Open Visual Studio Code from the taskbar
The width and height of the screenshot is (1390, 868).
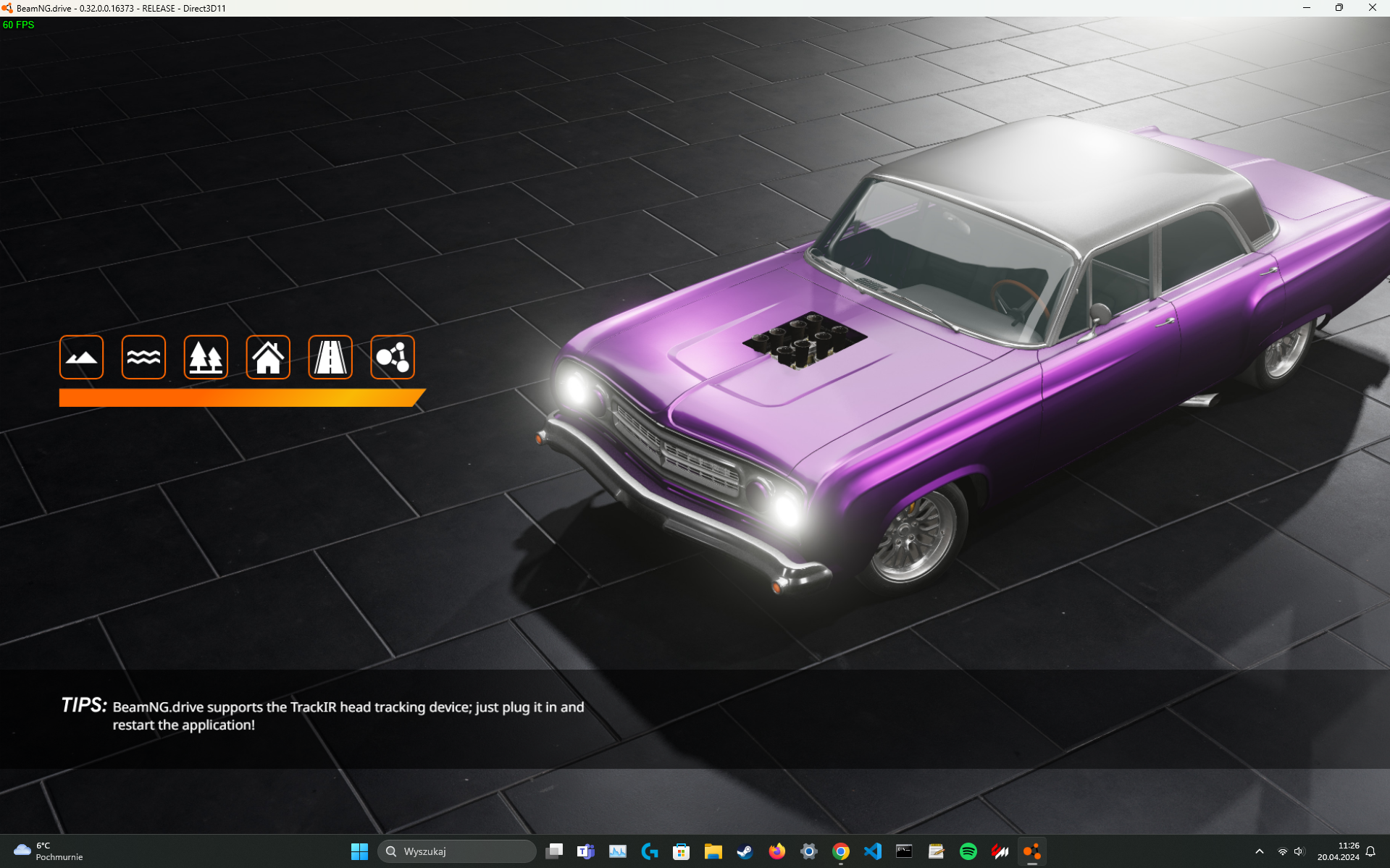point(872,851)
